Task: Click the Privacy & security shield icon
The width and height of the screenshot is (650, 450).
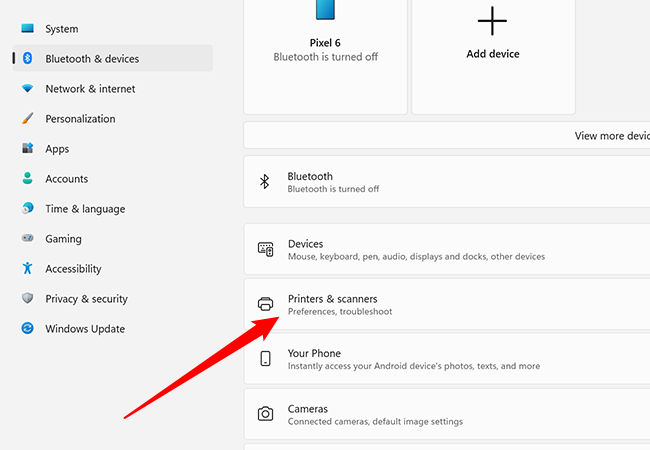Action: [x=27, y=299]
